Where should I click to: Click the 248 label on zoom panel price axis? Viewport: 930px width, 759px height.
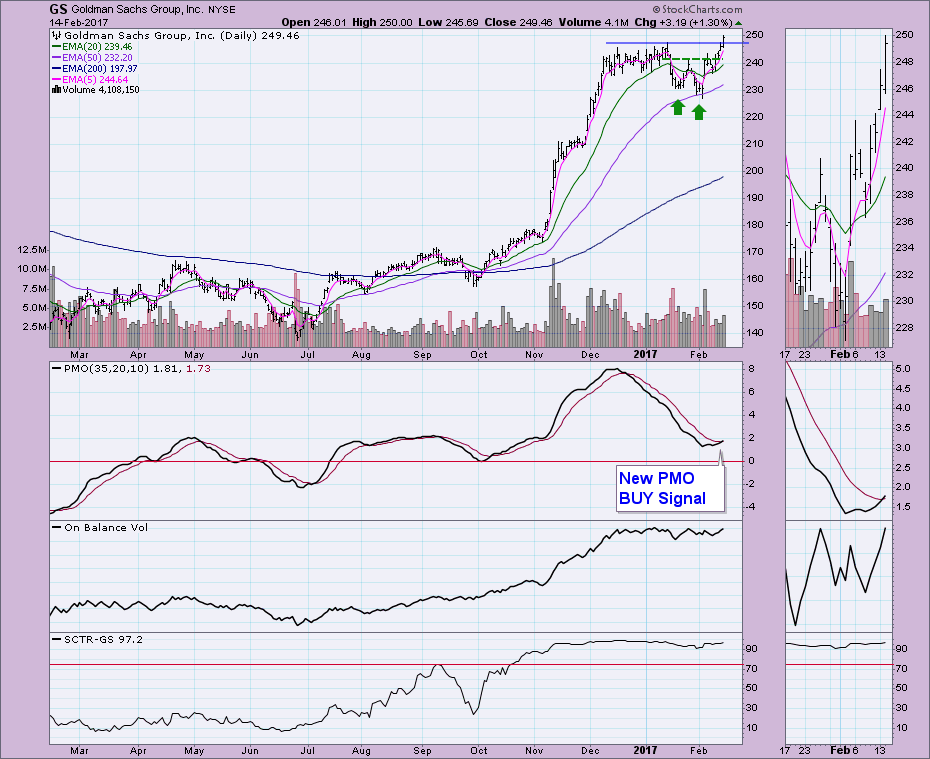[x=904, y=62]
